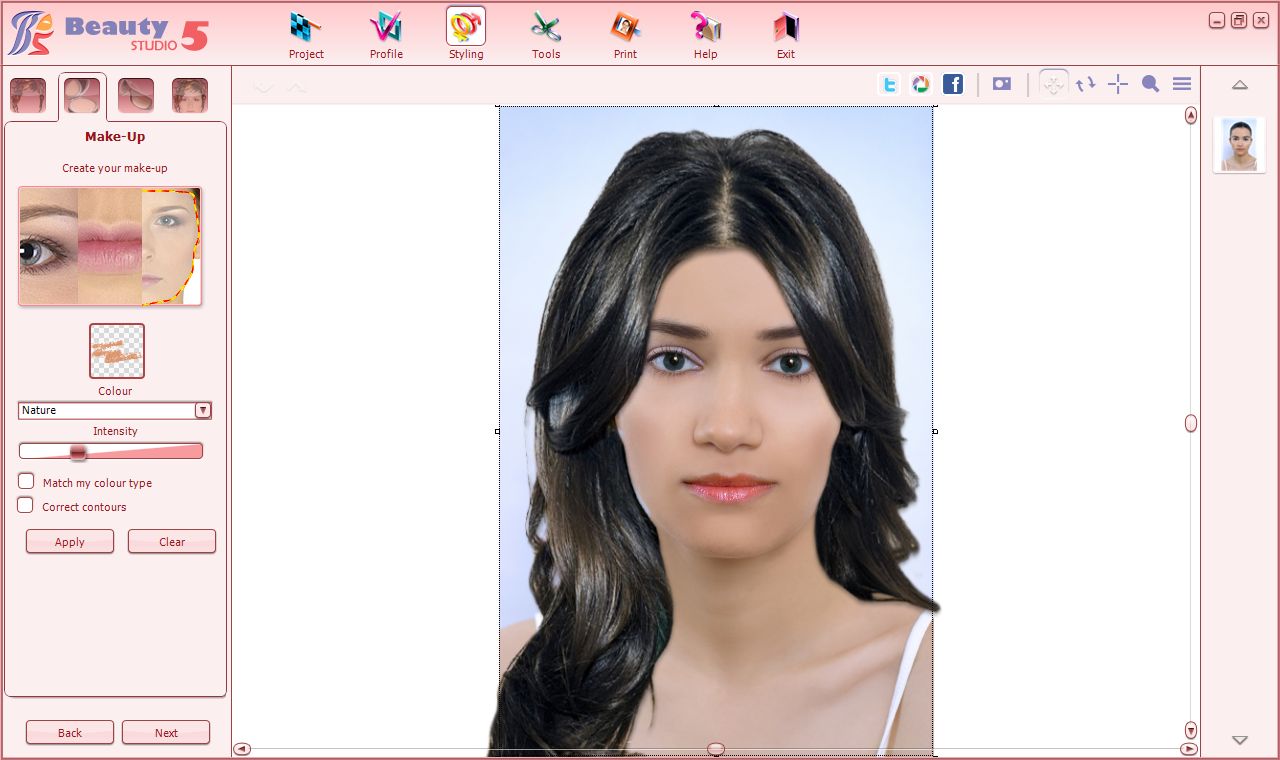The image size is (1280, 760).
Task: Open the Project menu
Action: pyautogui.click(x=306, y=35)
